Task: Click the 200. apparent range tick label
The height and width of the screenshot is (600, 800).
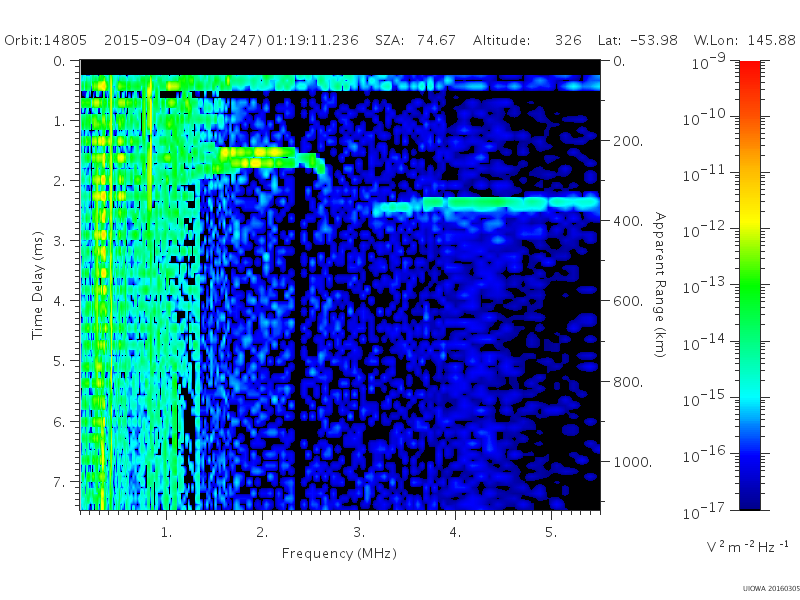Action: coord(628,141)
